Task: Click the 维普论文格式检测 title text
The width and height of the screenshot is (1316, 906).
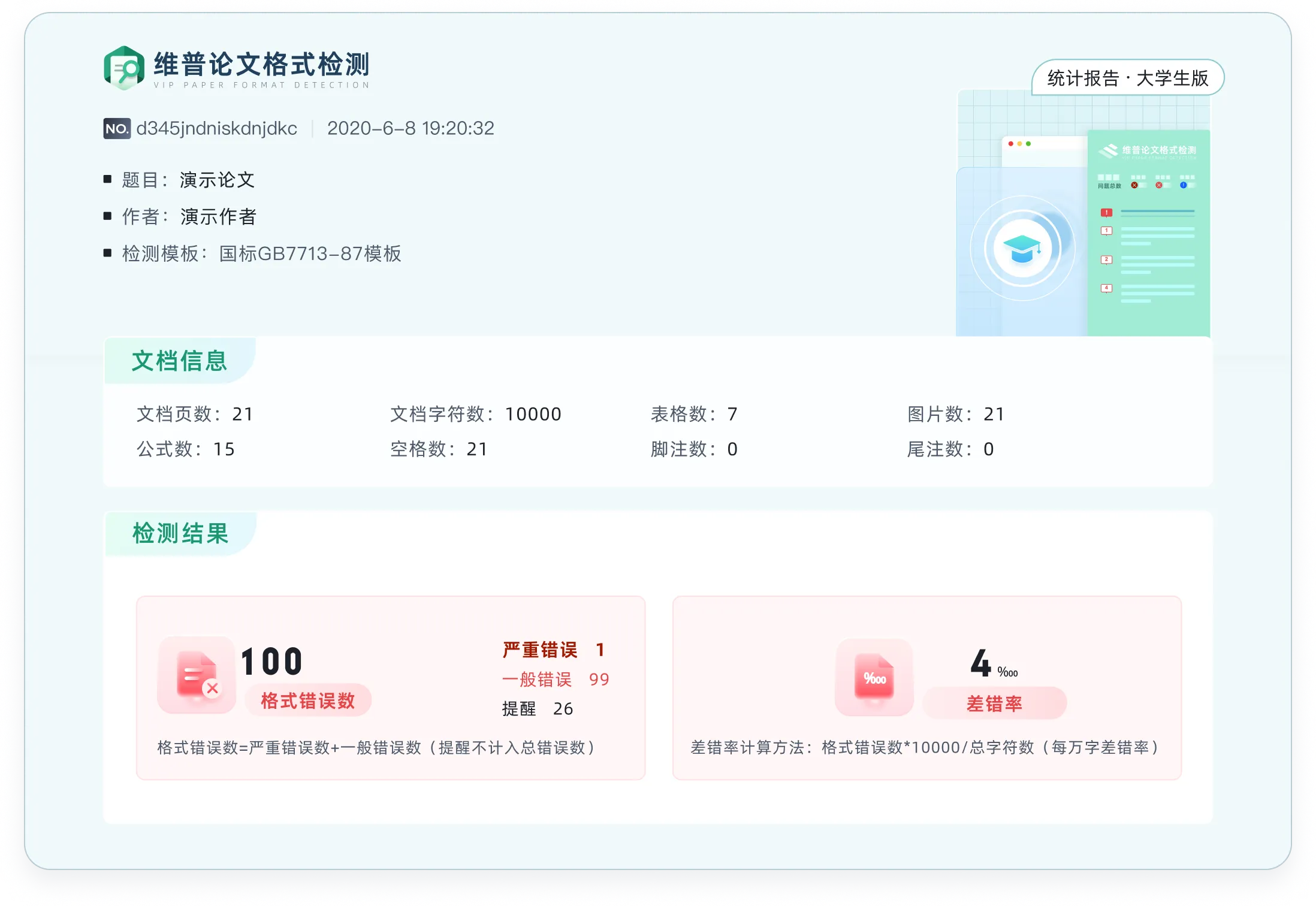Action: (x=262, y=64)
